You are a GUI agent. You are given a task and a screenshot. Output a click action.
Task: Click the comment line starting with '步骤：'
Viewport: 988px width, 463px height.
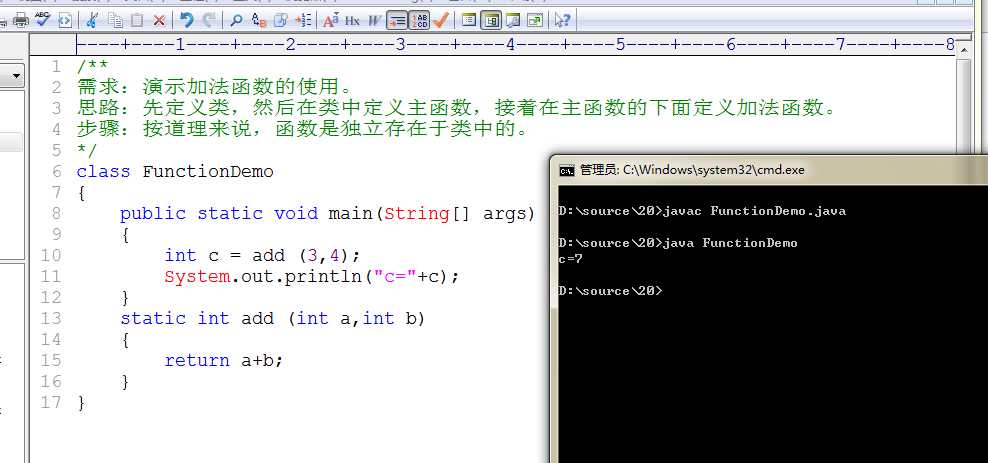pos(302,129)
